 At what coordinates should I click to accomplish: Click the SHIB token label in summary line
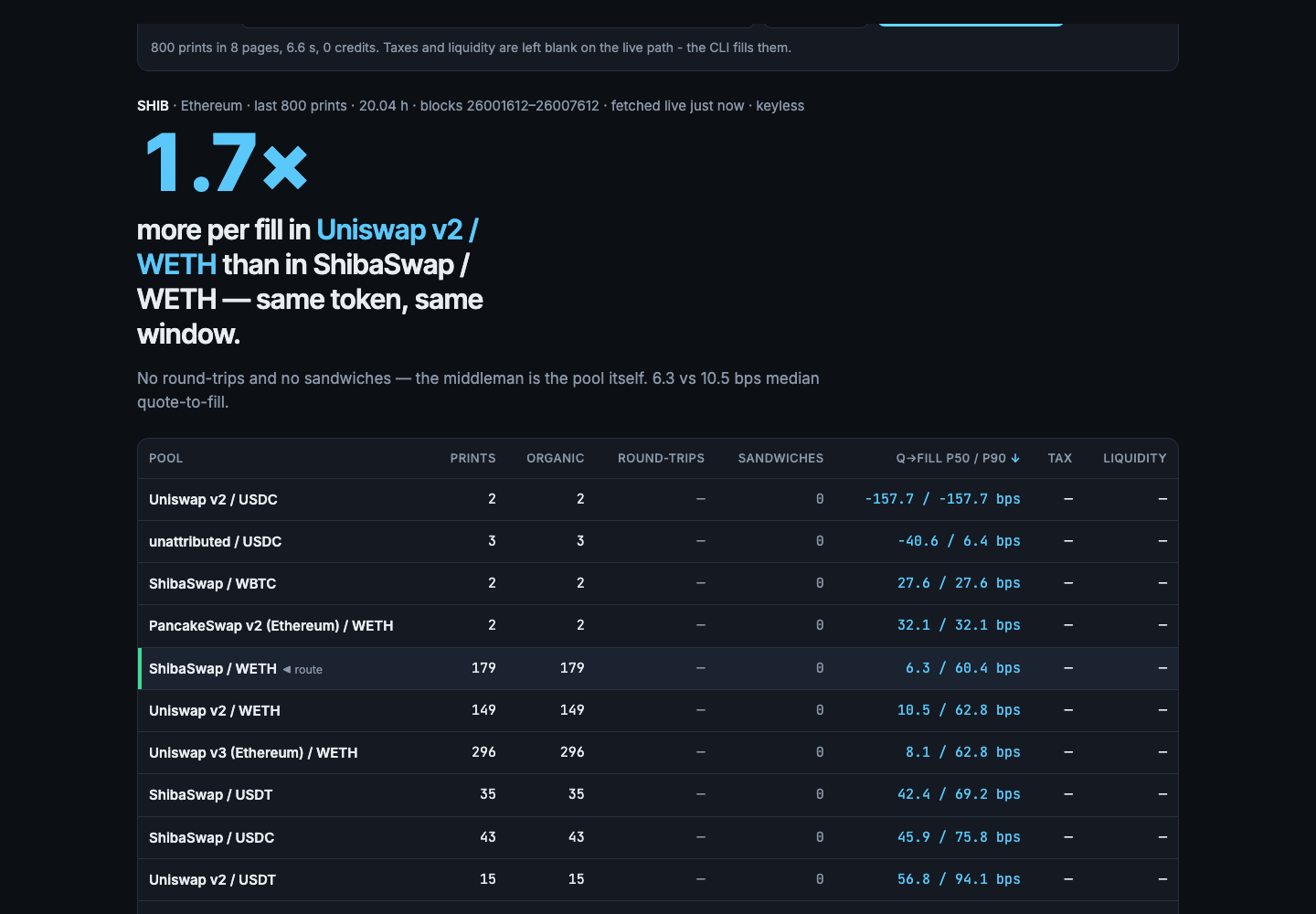(153, 106)
